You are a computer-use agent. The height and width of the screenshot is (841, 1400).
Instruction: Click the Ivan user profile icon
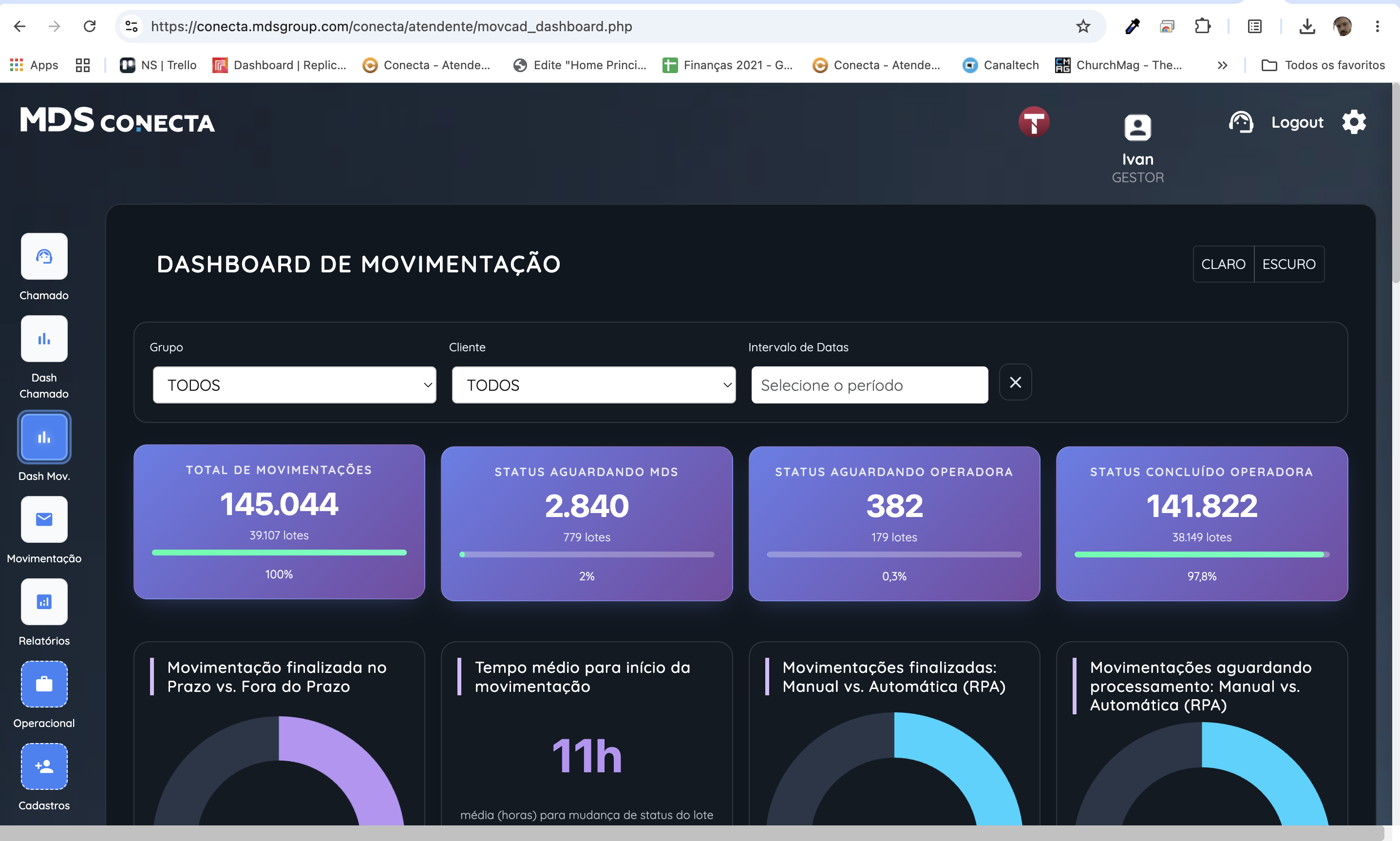pos(1137,127)
